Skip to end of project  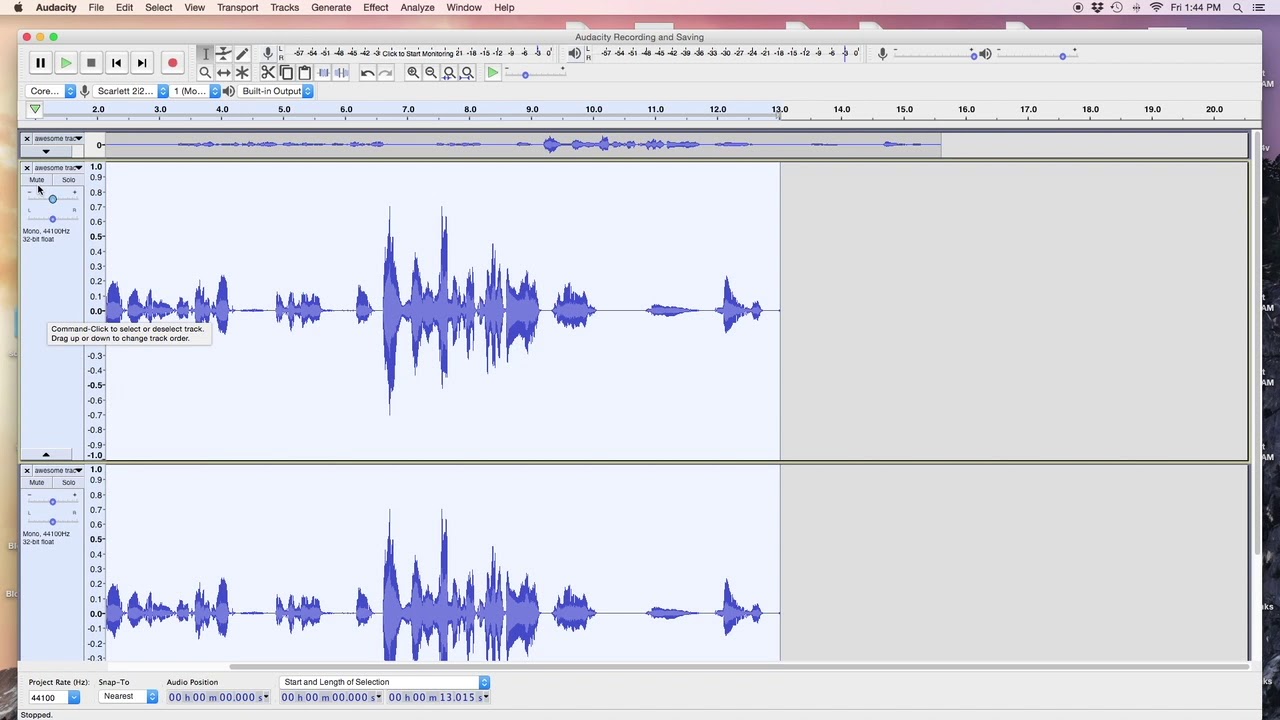point(142,63)
